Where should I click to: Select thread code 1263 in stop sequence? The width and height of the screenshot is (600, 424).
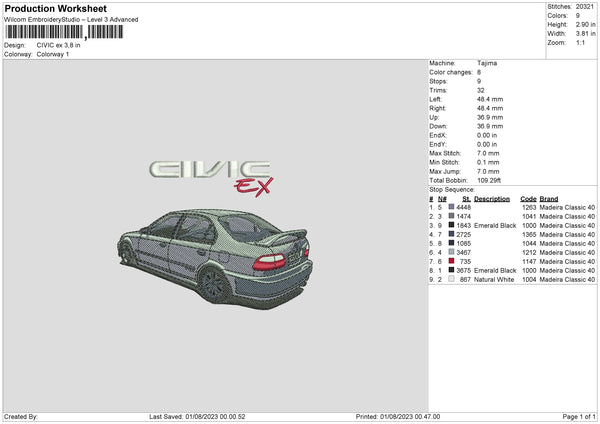[x=529, y=207]
